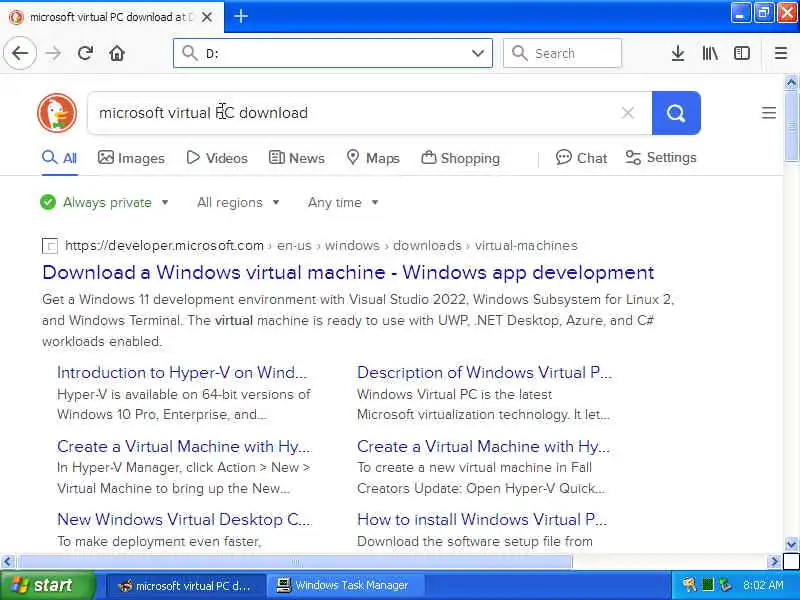Screen dimensions: 800x600
Task: Go back to the previous page
Action: [x=20, y=53]
